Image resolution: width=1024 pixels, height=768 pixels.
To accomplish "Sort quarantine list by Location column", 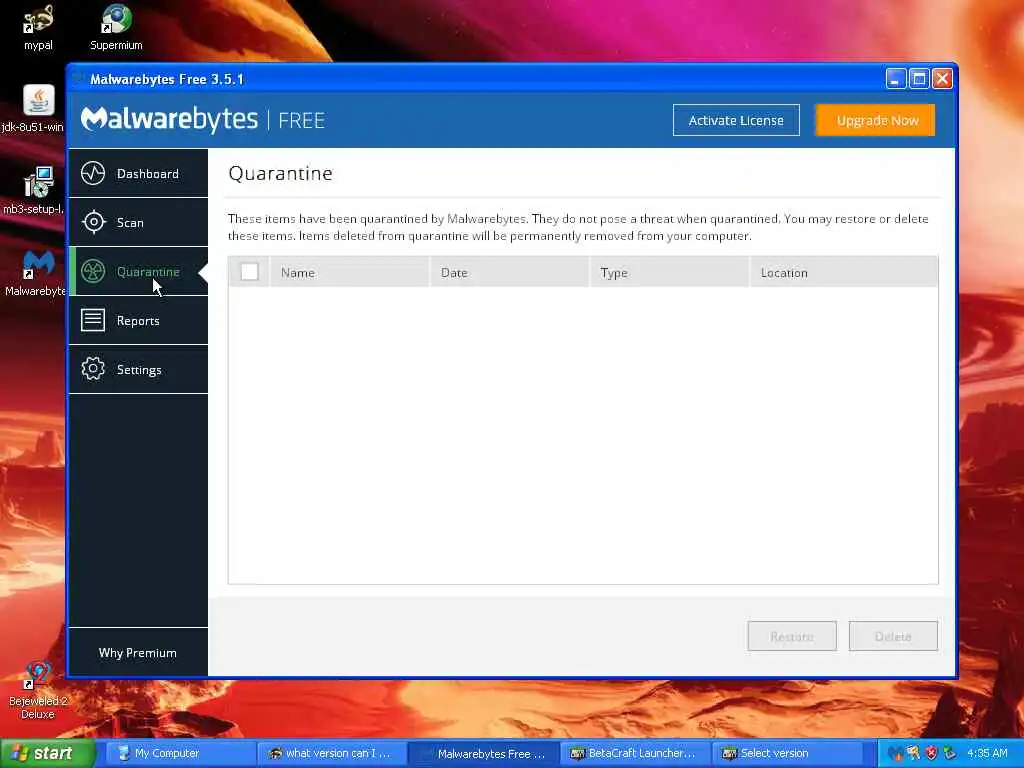I will (844, 272).
